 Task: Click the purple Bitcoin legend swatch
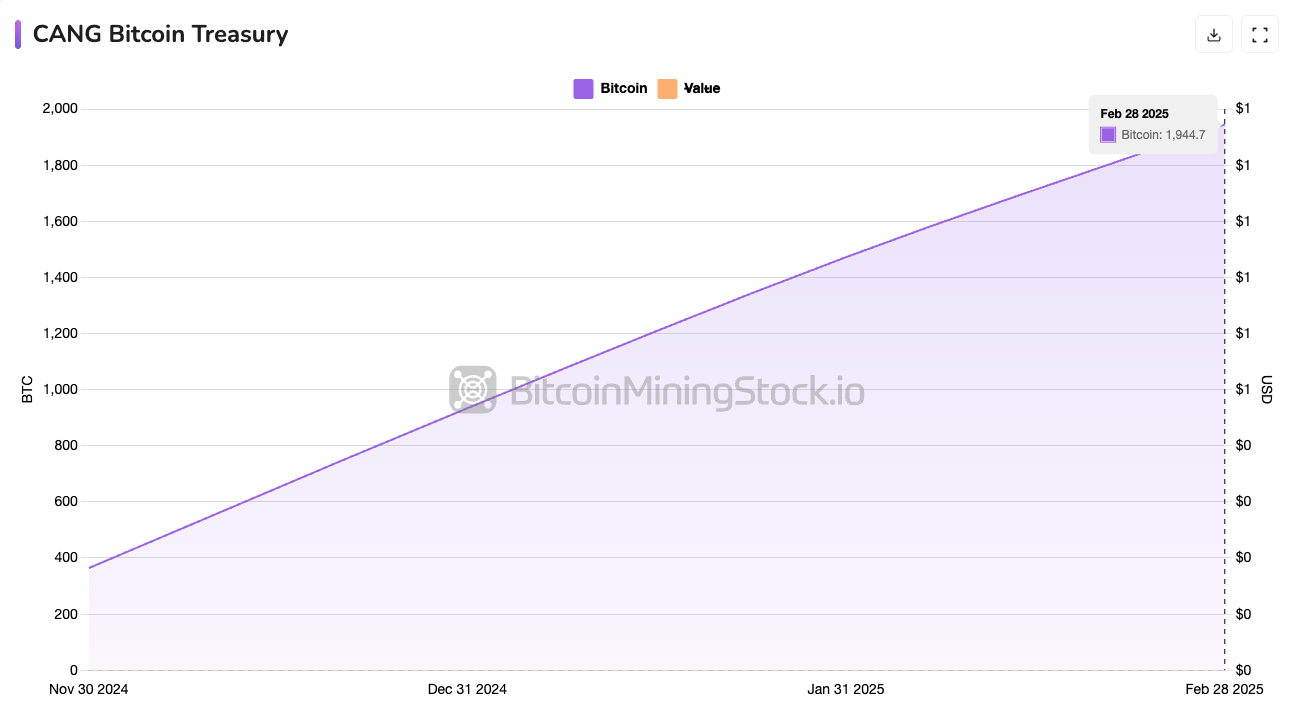coord(582,88)
